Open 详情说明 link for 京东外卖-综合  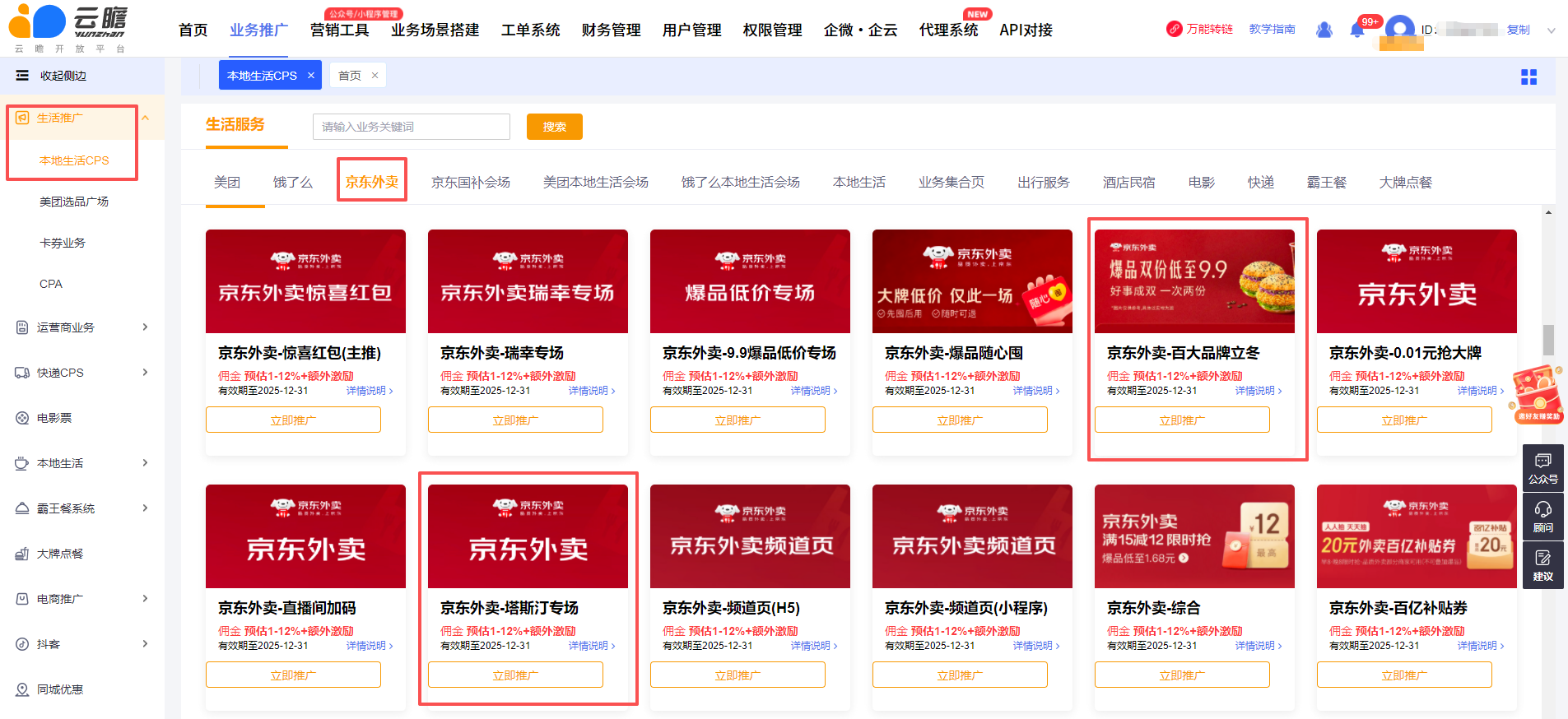pos(1258,646)
